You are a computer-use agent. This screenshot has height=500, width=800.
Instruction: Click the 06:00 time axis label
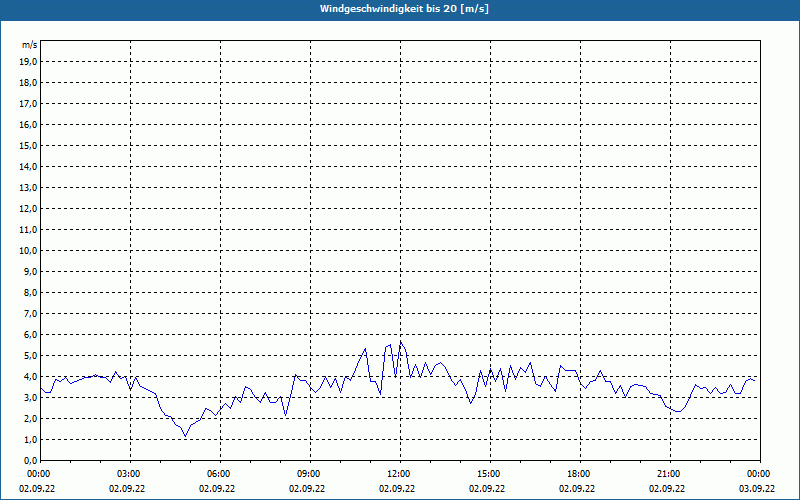coord(220,474)
